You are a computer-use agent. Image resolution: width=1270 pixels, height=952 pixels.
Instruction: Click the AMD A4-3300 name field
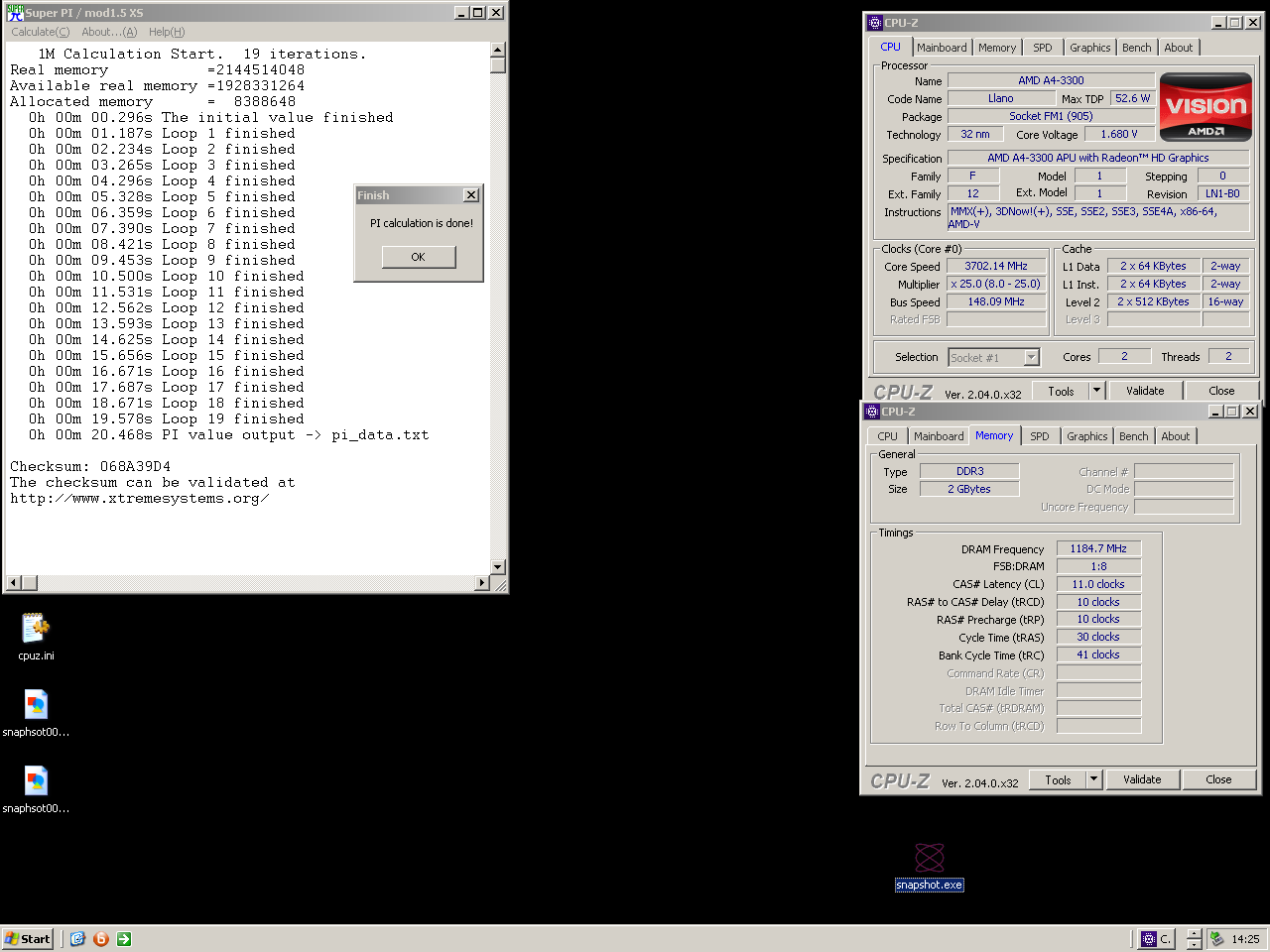(1051, 80)
